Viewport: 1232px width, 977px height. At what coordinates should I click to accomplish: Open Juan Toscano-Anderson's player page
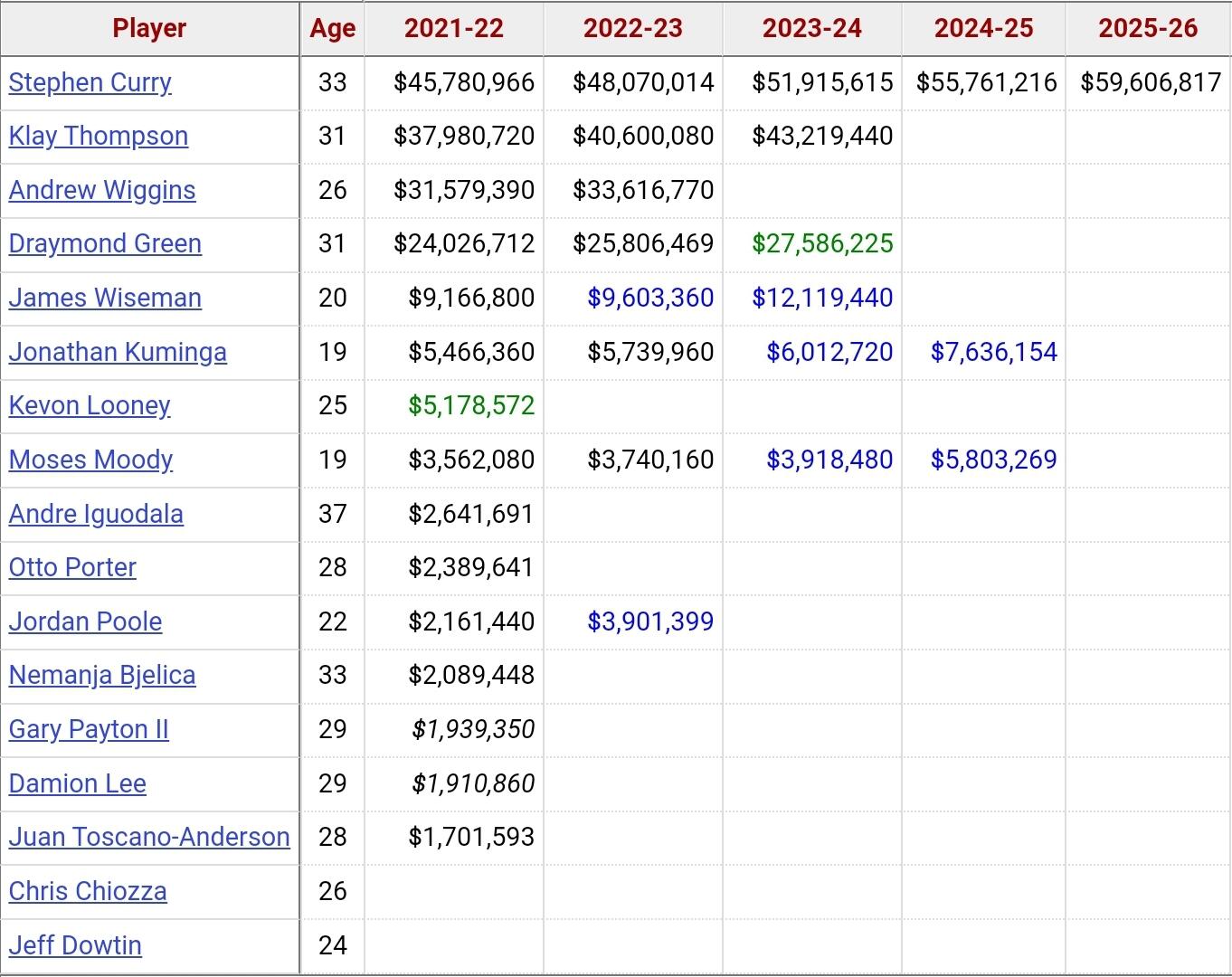pyautogui.click(x=149, y=837)
